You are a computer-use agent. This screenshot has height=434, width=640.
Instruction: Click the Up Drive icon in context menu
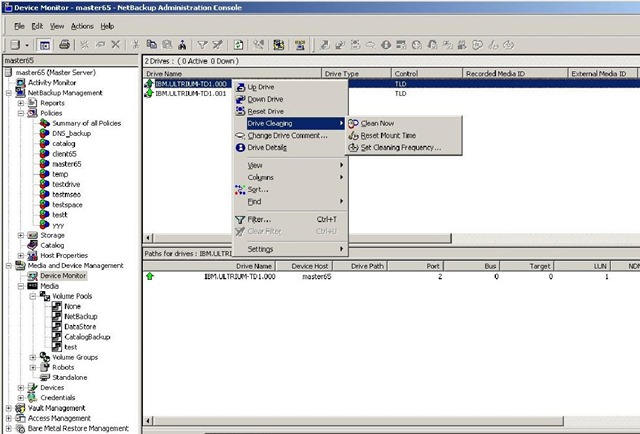coord(240,87)
